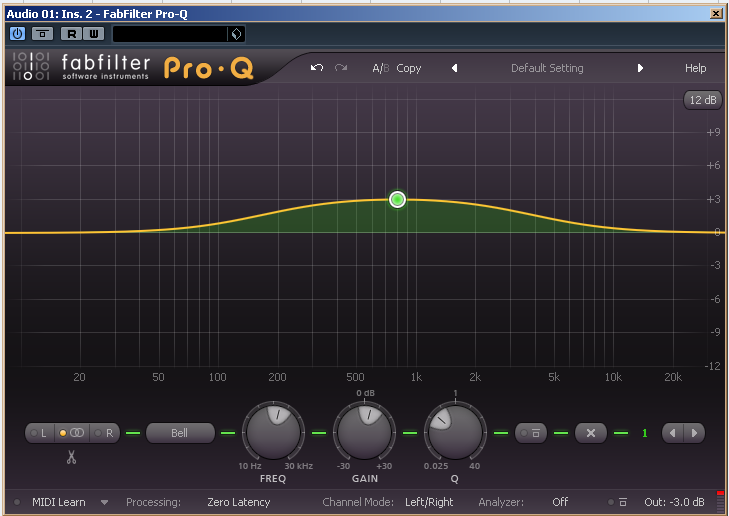Screen dimensions: 729x516
Task: Open the Default Setting preset menu
Action: 547,68
